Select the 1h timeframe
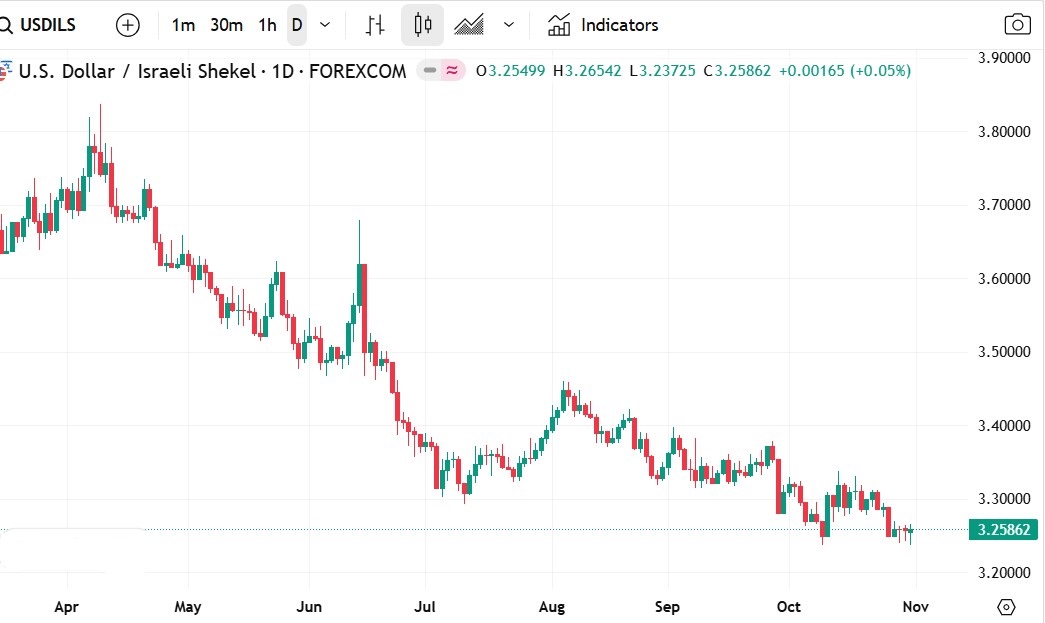This screenshot has width=1045, height=623. pos(267,25)
